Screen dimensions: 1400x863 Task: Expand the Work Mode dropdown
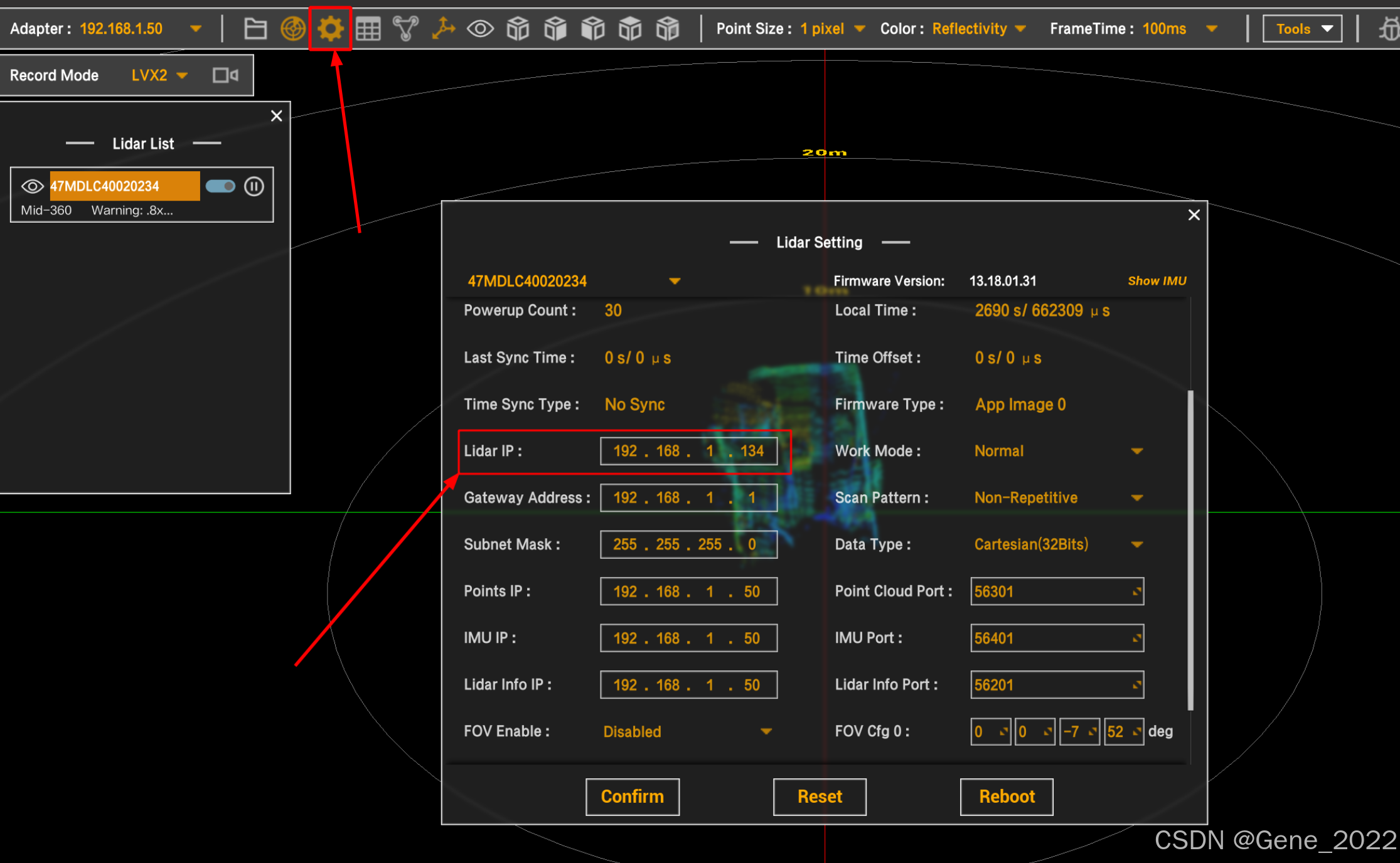coord(1136,451)
